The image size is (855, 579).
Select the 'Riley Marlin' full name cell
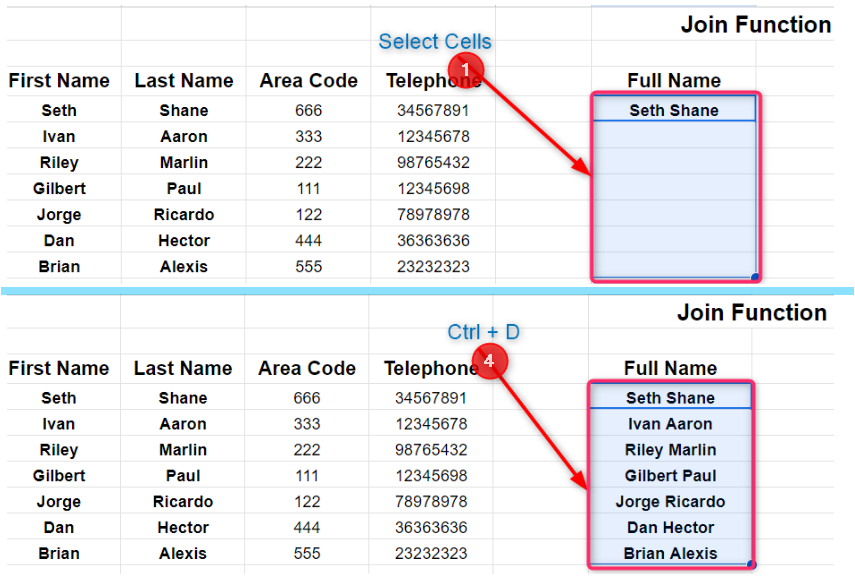pyautogui.click(x=670, y=450)
